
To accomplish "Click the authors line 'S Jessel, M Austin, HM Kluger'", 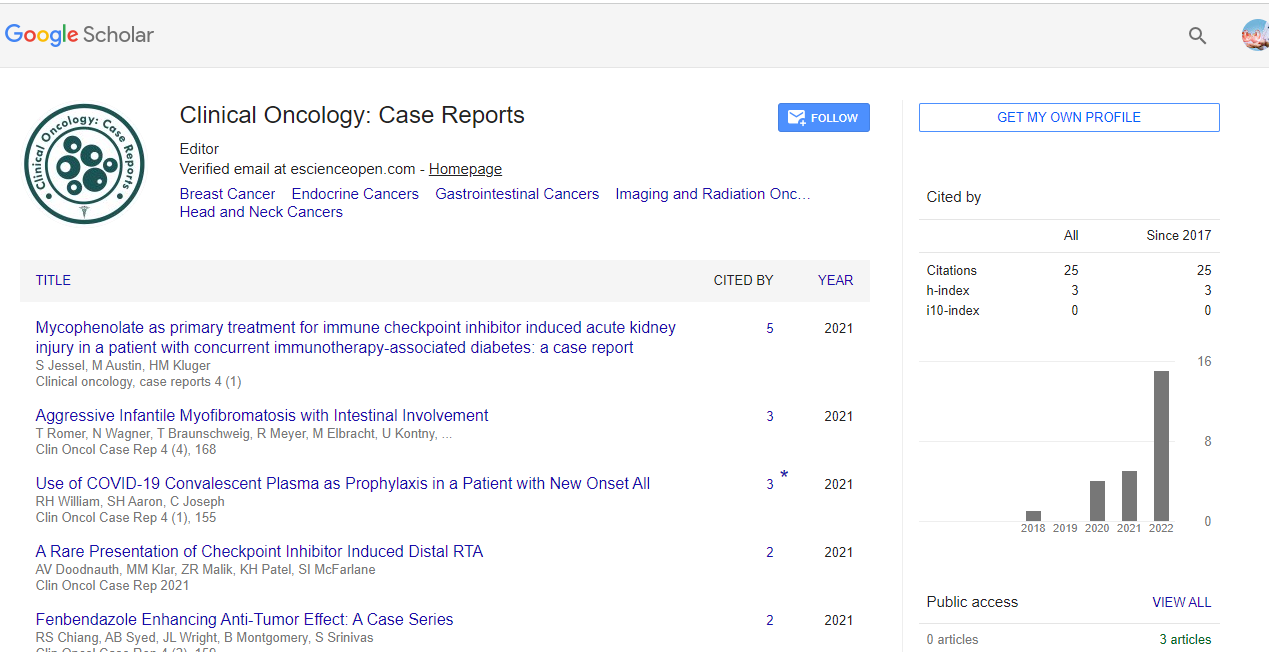I will 123,365.
